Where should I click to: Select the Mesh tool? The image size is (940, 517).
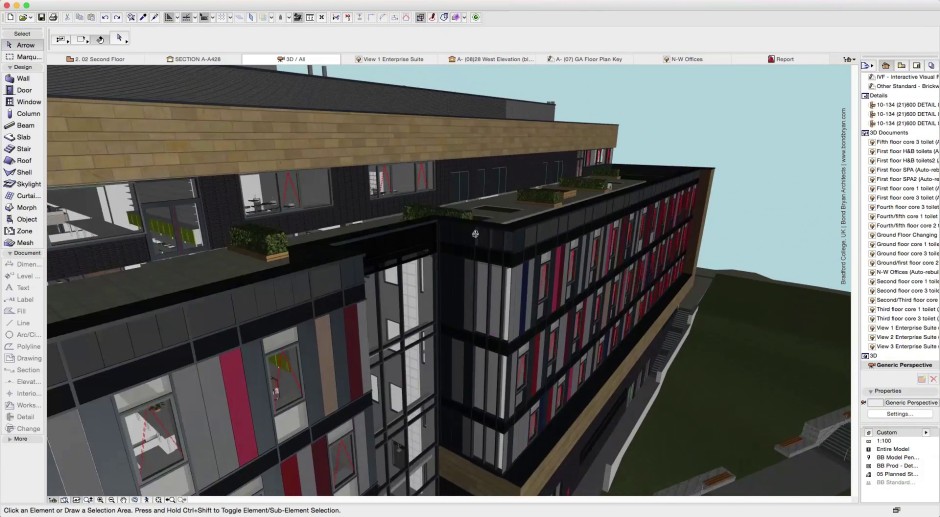coord(22,242)
